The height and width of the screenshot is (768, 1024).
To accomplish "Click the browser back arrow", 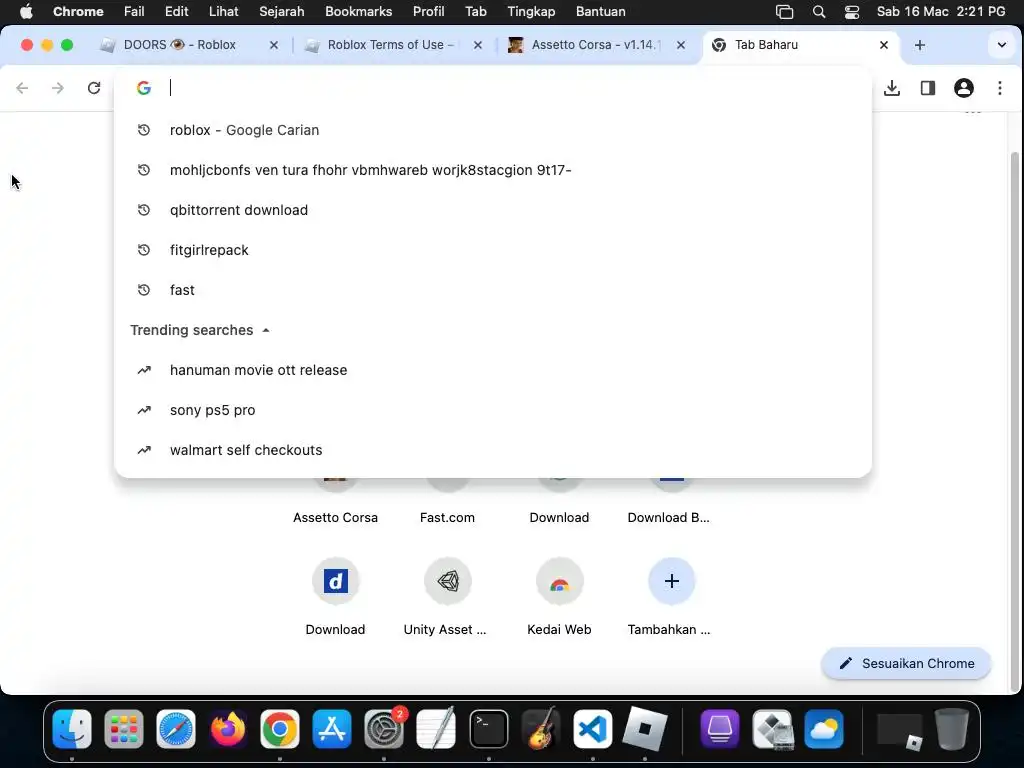I will (x=22, y=88).
